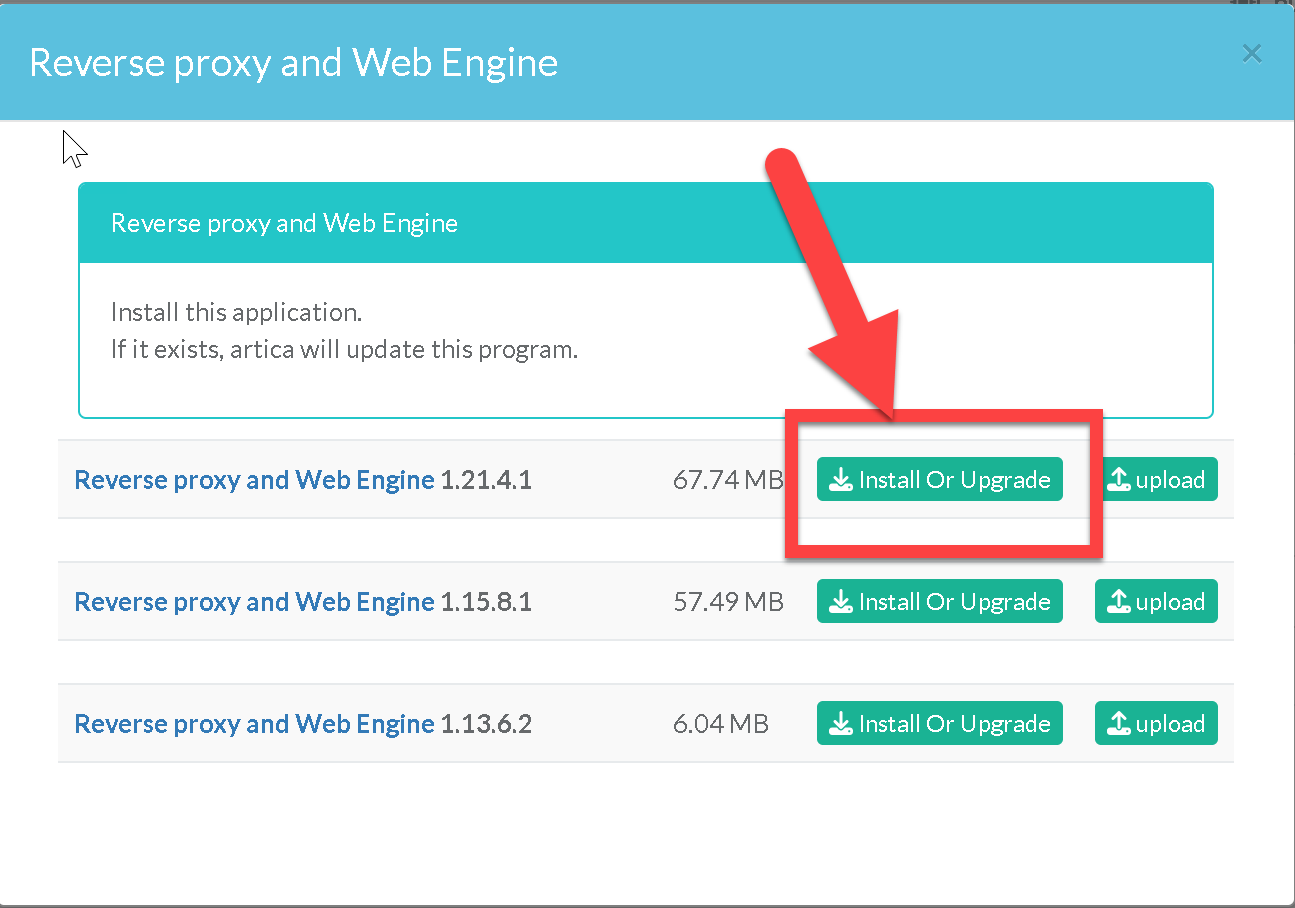Click the blue dialog title bar text
This screenshot has height=908, width=1295.
click(294, 62)
